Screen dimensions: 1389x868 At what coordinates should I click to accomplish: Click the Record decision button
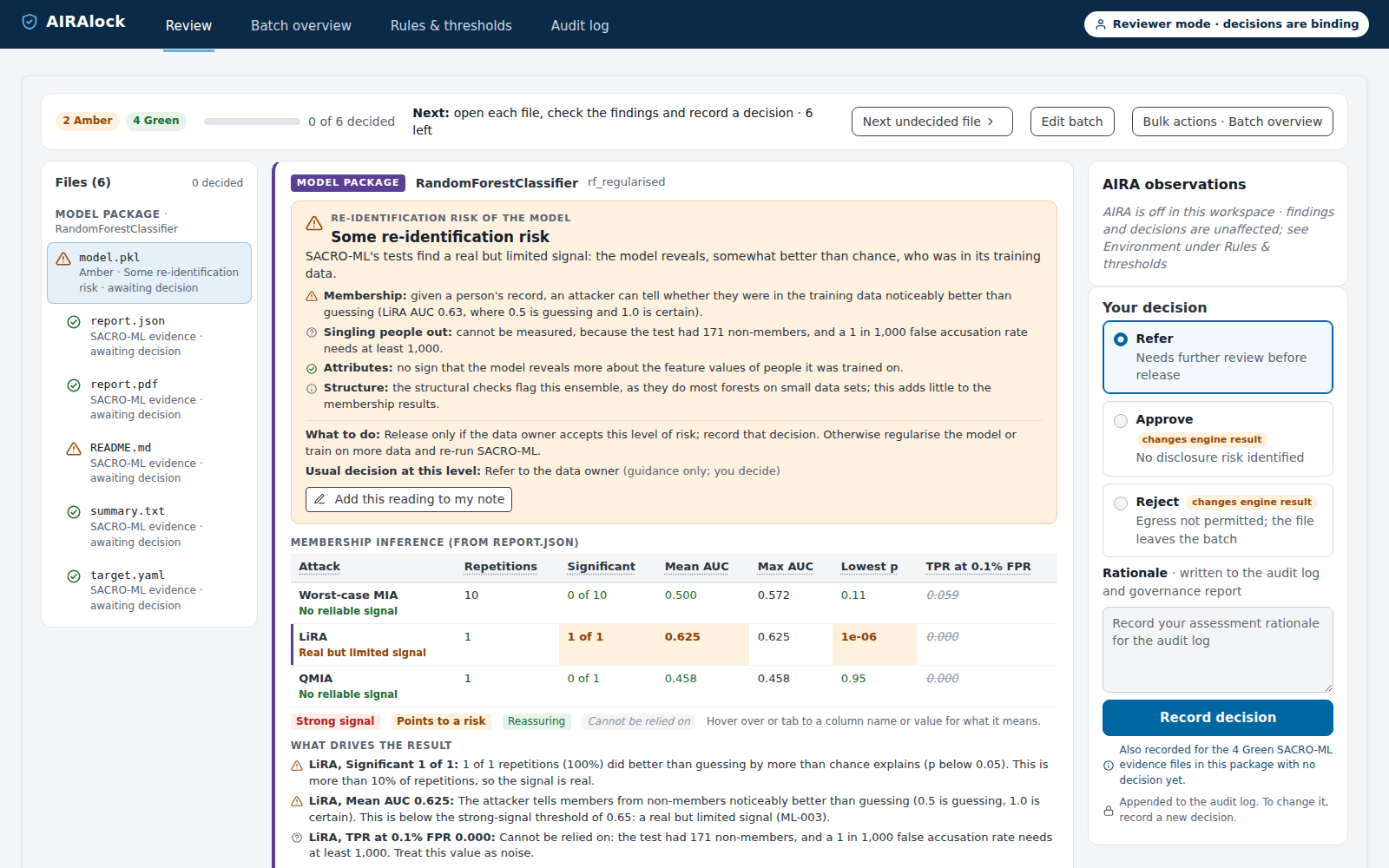[1217, 718]
